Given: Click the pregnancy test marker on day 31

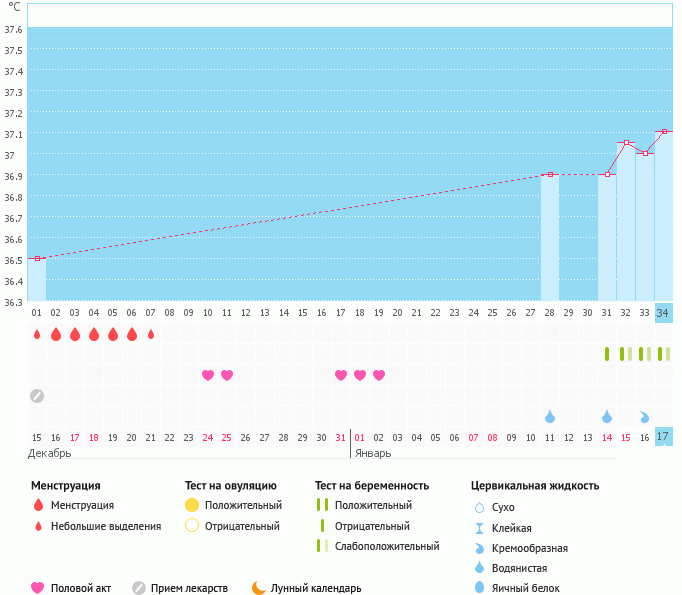Looking at the screenshot, I should (607, 354).
